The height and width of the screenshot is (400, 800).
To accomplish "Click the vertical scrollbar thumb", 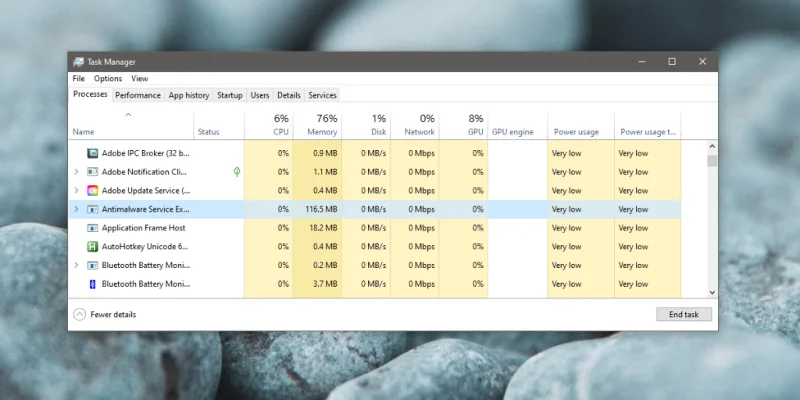I will tap(712, 161).
